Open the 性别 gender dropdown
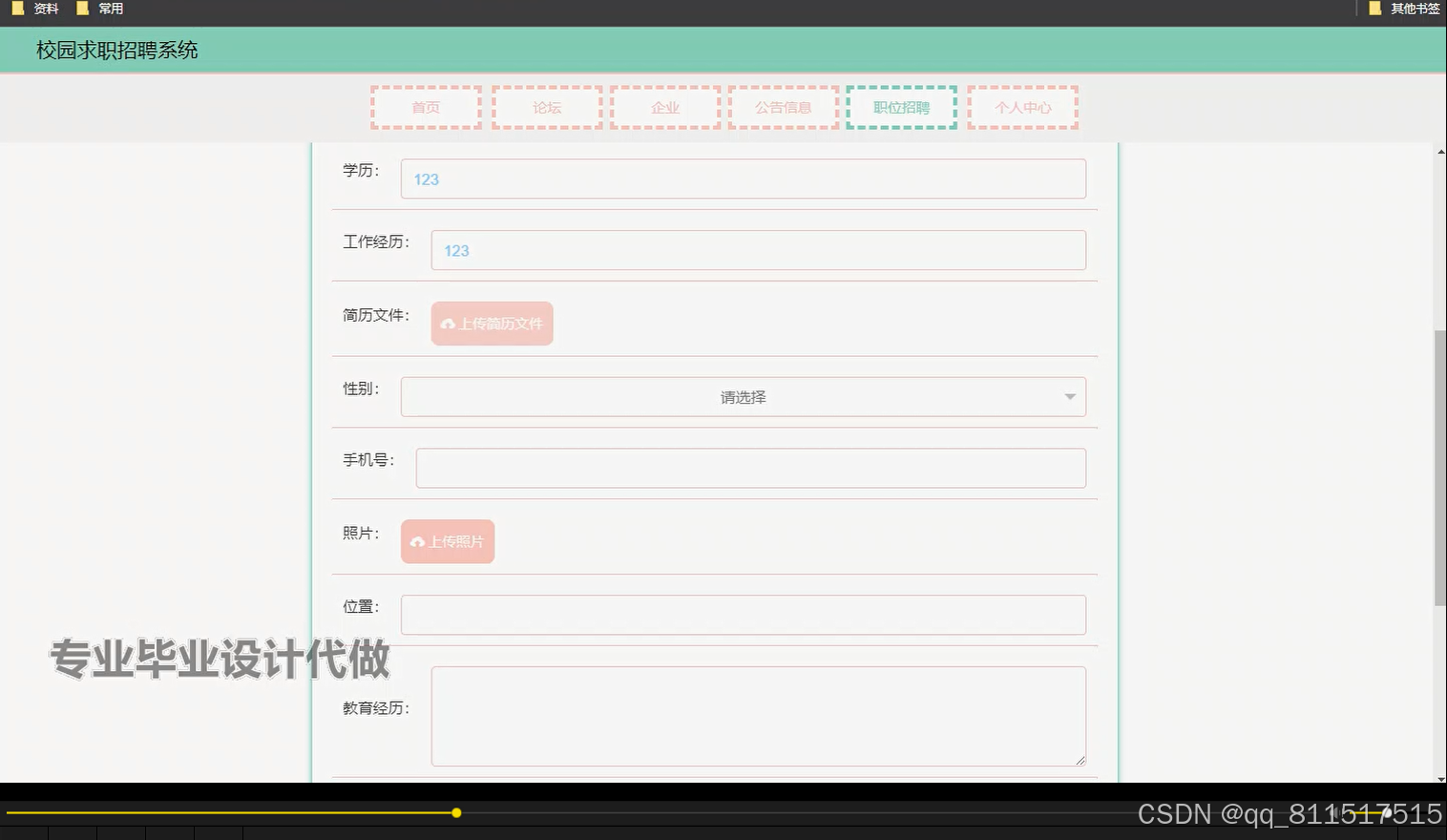 click(x=744, y=396)
